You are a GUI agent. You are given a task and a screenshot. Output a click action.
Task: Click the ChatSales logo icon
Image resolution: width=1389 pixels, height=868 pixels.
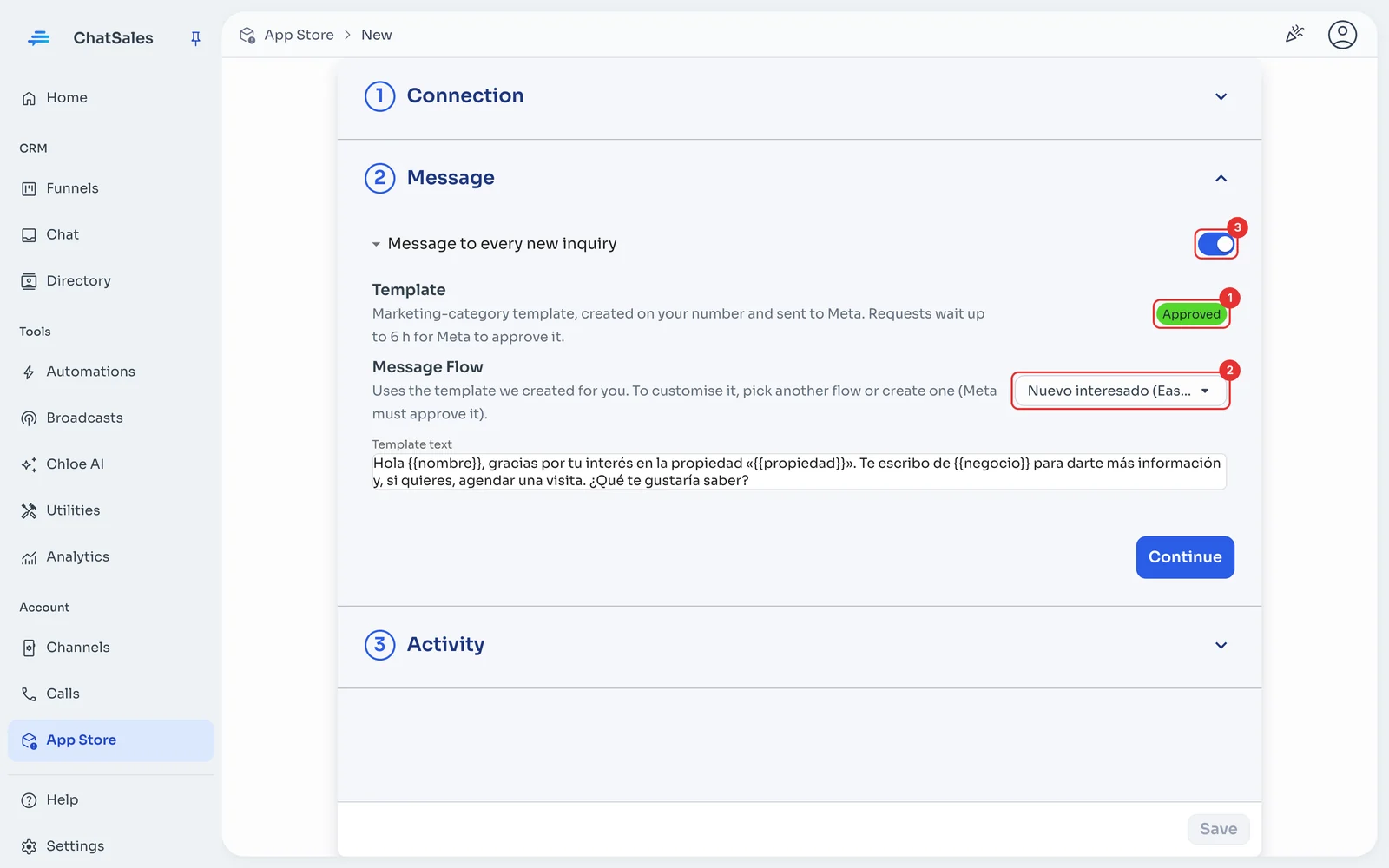38,37
